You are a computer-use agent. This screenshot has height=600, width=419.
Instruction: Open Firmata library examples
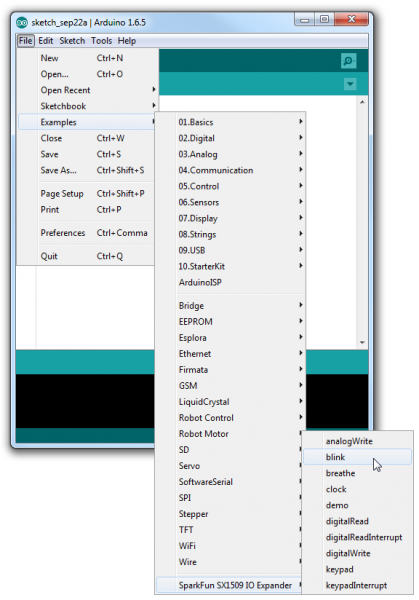tap(230, 370)
